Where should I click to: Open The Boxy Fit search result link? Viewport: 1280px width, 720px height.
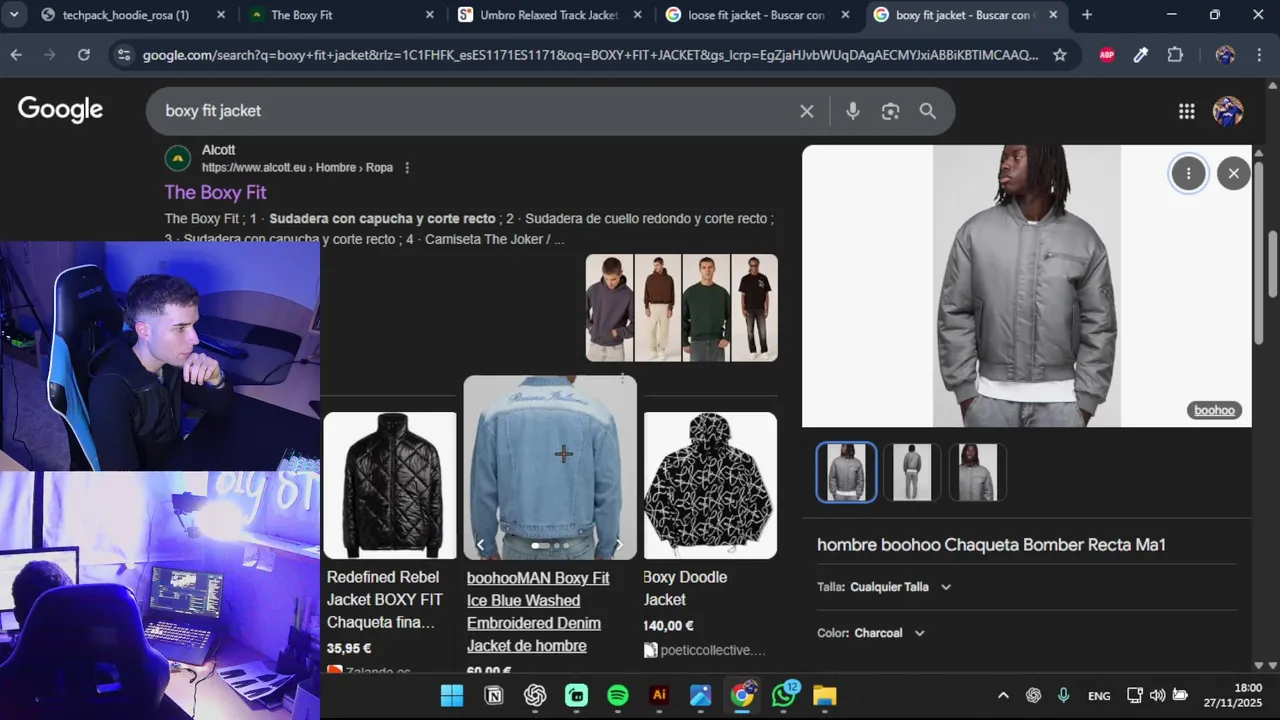[x=215, y=192]
